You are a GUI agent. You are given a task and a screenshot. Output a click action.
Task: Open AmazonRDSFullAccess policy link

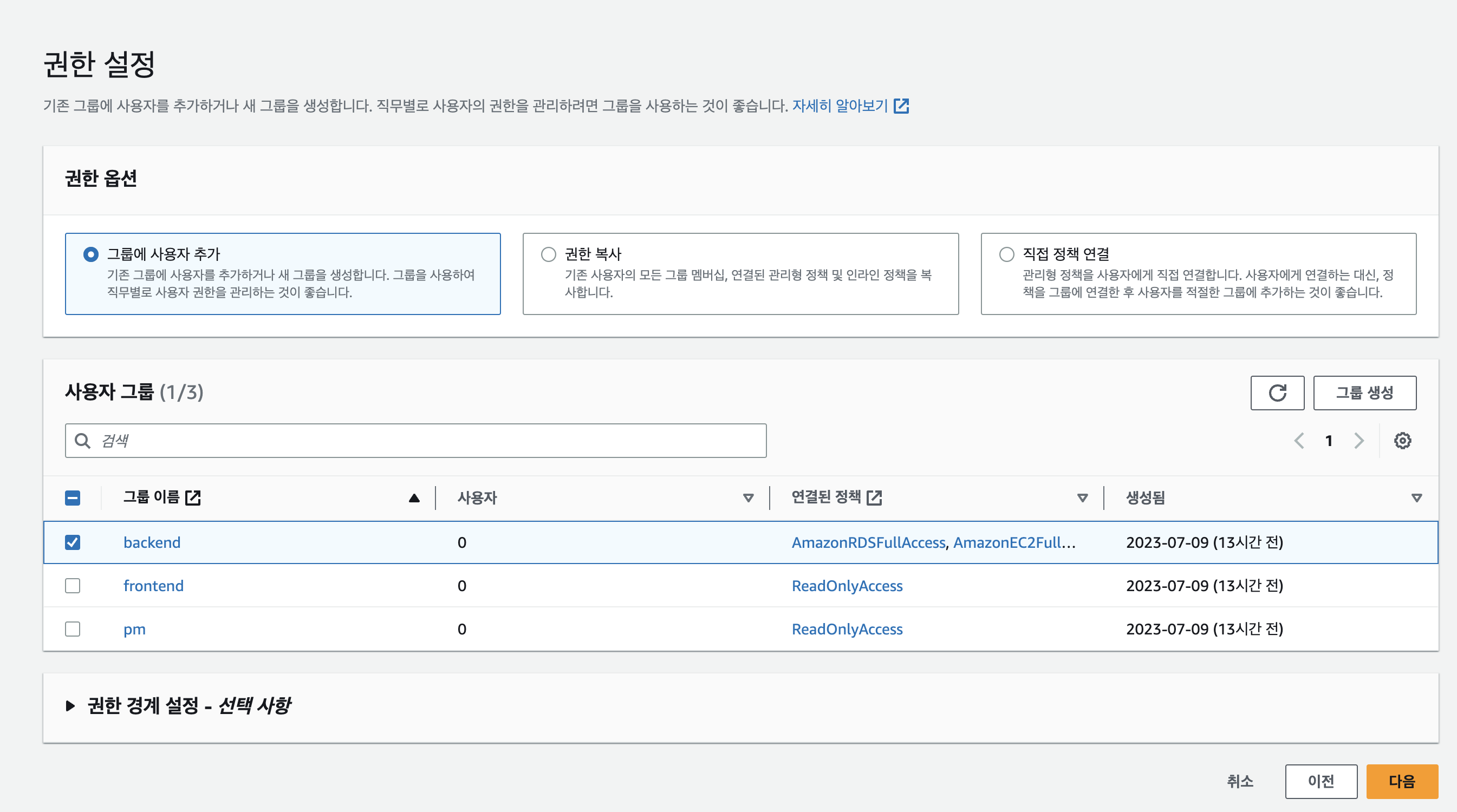coord(868,542)
